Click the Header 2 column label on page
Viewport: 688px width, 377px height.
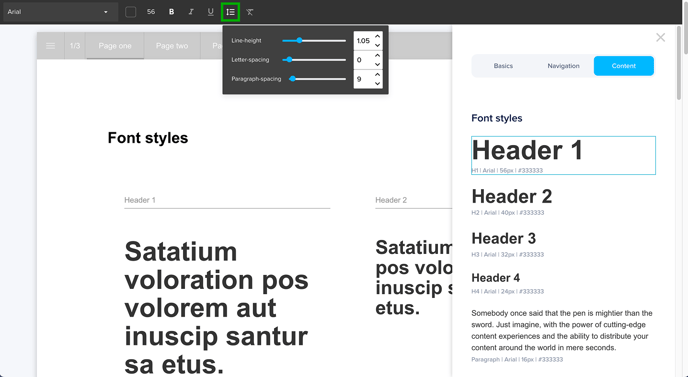(x=391, y=200)
